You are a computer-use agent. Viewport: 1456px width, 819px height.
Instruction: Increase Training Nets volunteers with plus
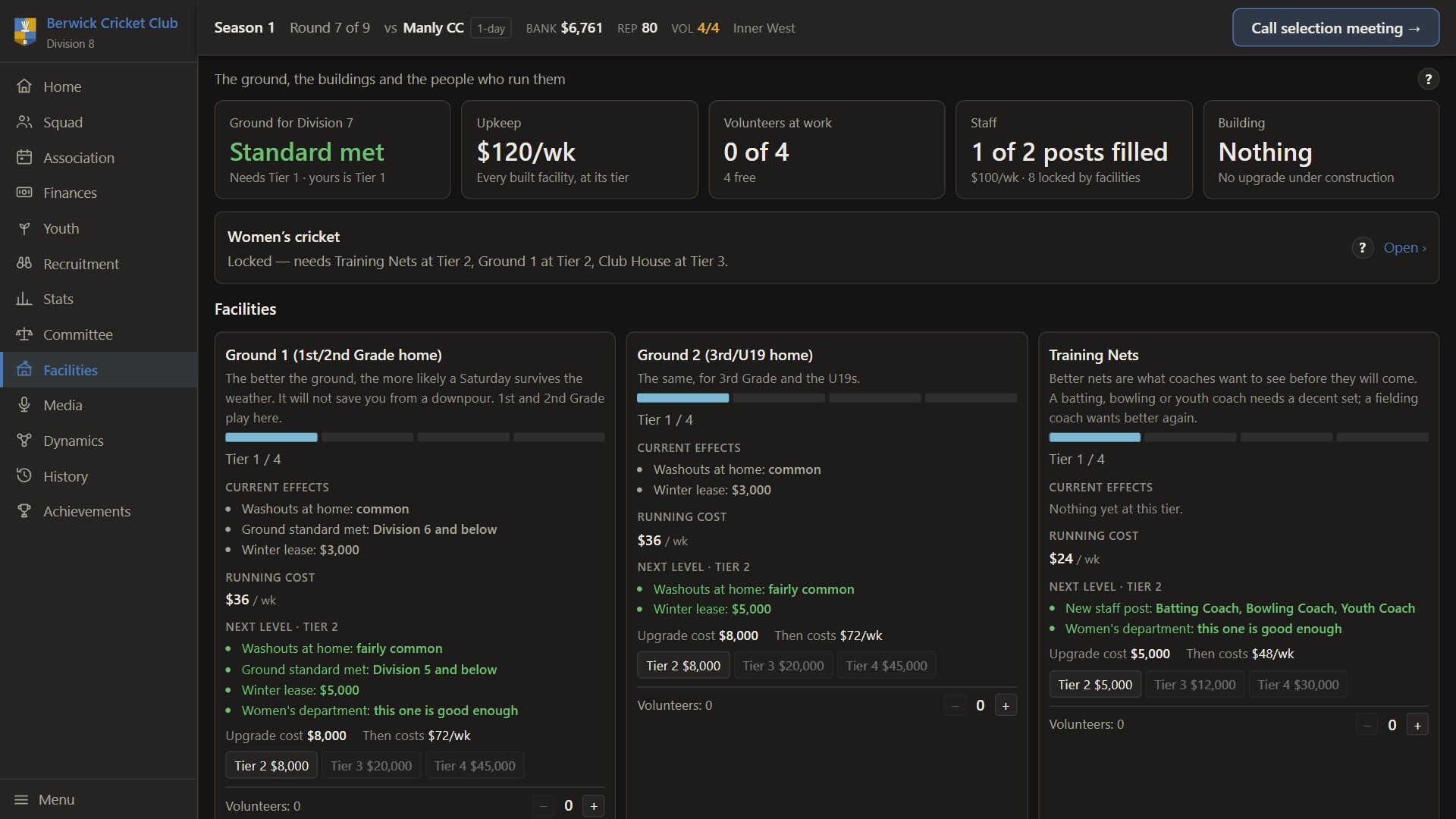coord(1417,725)
